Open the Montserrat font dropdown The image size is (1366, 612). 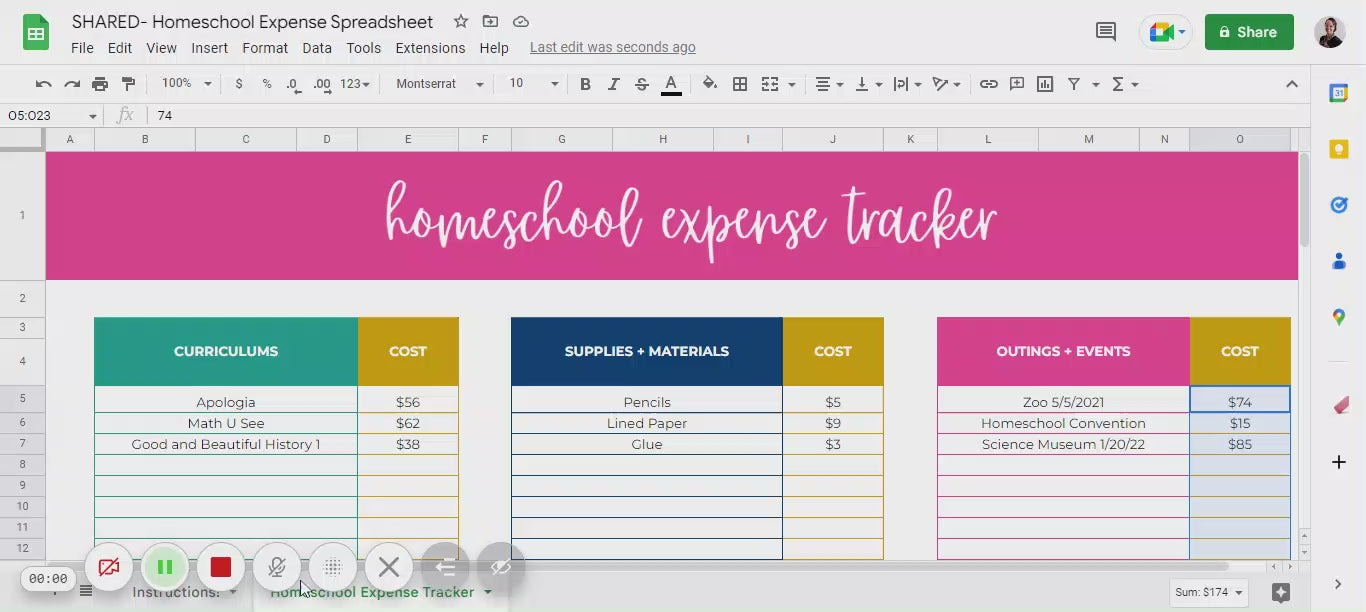pos(437,84)
